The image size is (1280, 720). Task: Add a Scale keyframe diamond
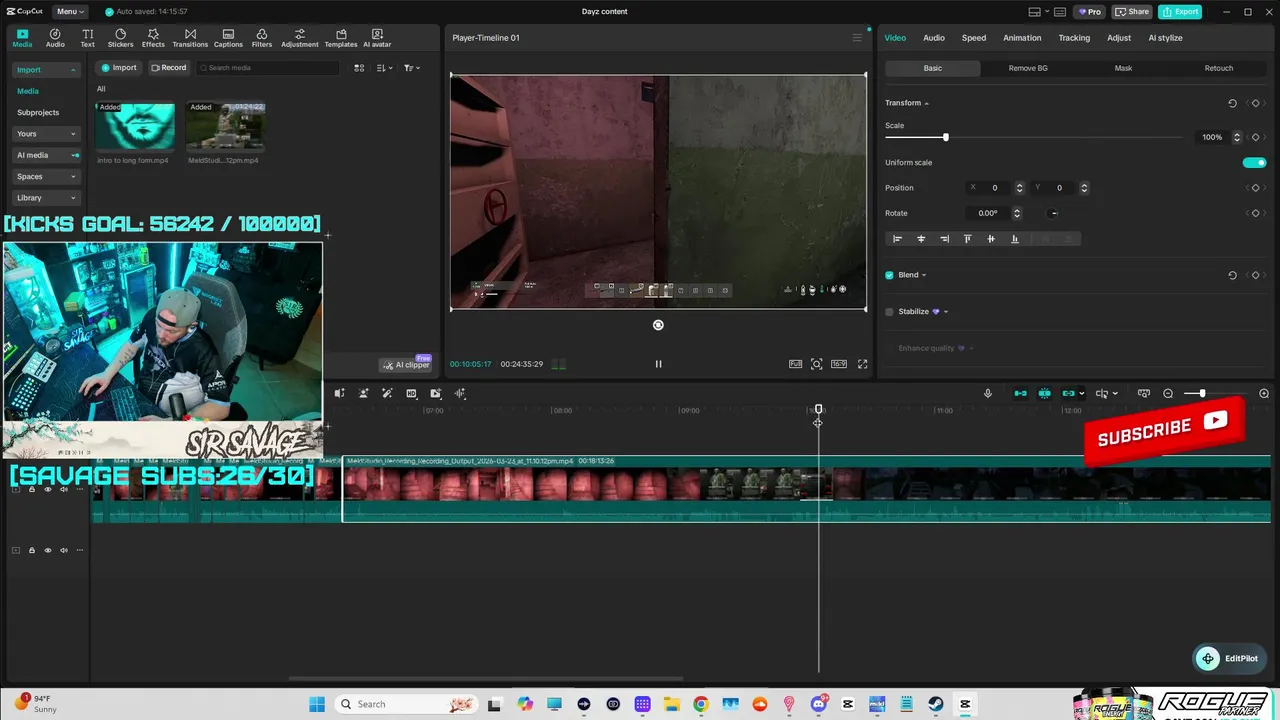pyautogui.click(x=1255, y=137)
